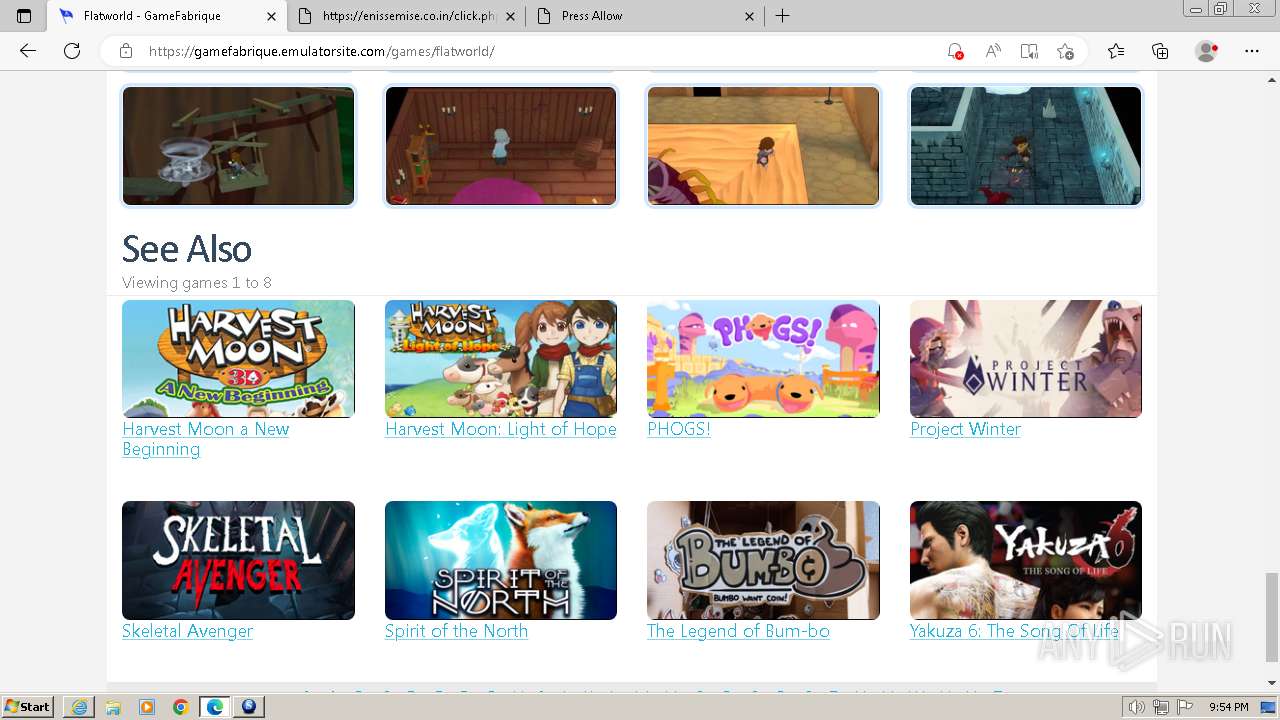Click Spirit of the North fox cover

[501, 560]
